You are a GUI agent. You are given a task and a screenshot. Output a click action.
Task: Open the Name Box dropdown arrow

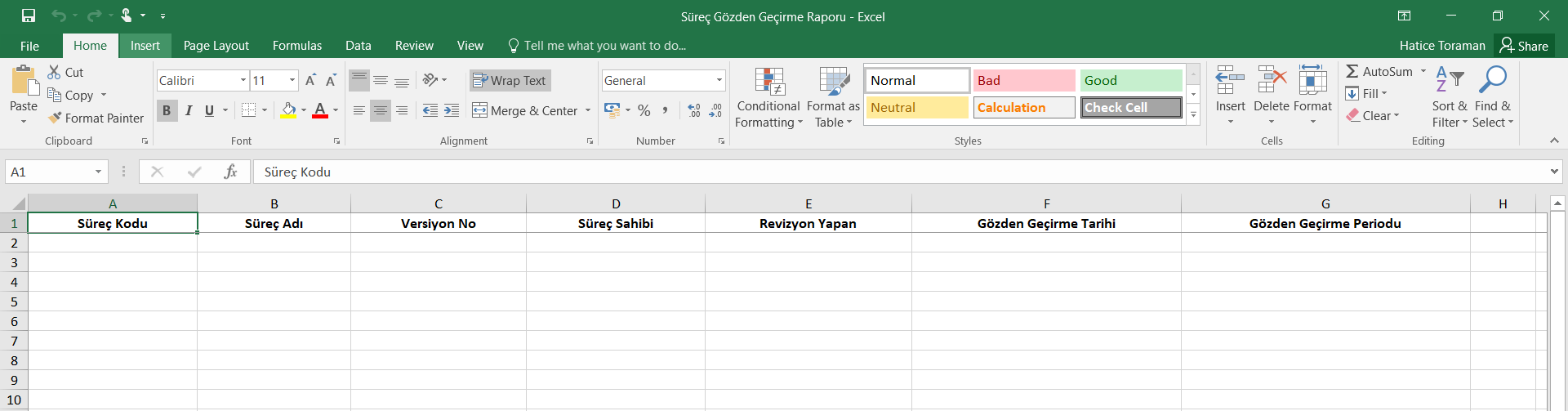[x=98, y=172]
